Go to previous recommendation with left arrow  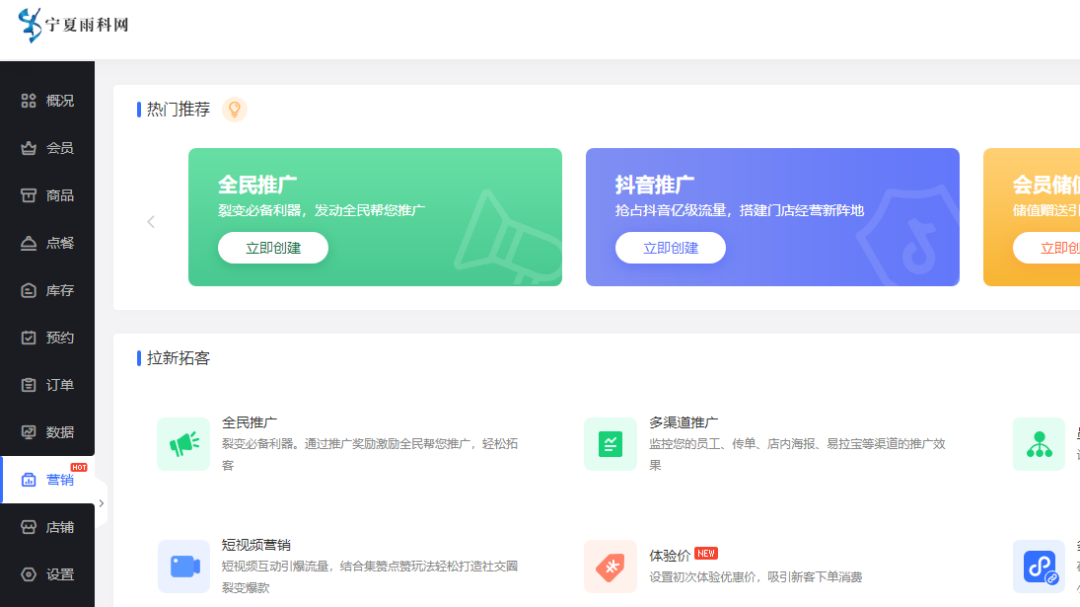pyautogui.click(x=151, y=222)
